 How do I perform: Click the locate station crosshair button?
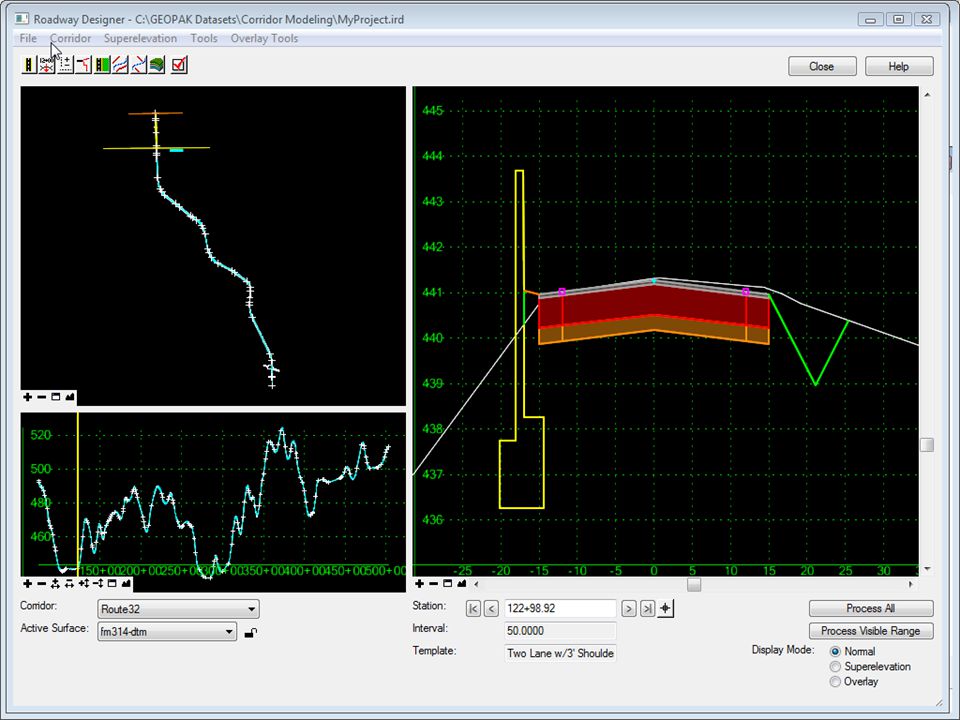(666, 609)
